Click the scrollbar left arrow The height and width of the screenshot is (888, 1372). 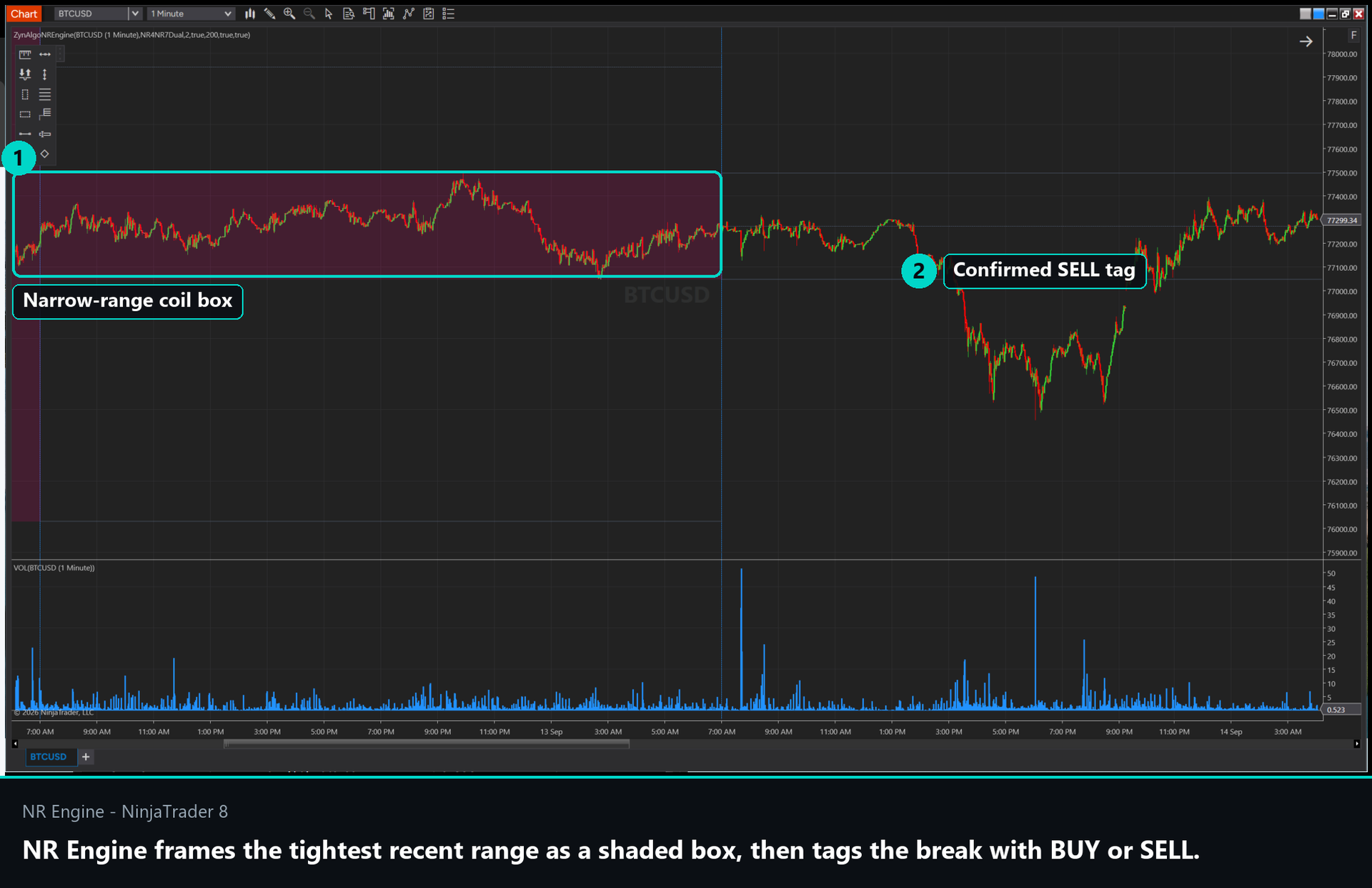click(15, 744)
